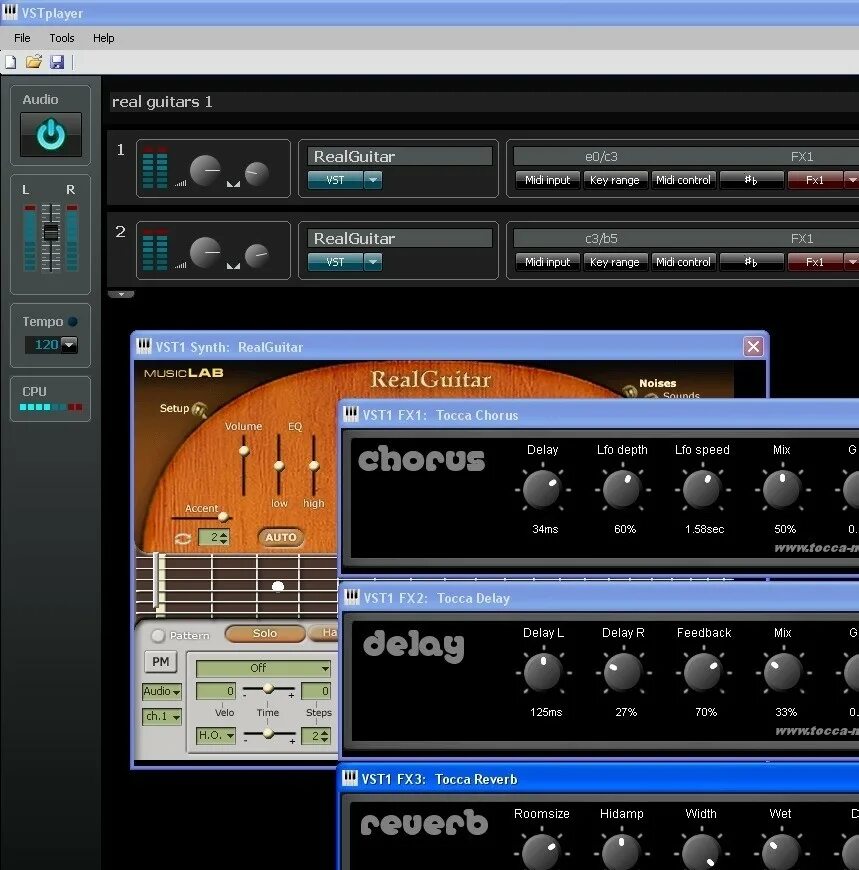Close the VST1 Synth RealGuitar window
This screenshot has height=870, width=859.
pyautogui.click(x=753, y=347)
